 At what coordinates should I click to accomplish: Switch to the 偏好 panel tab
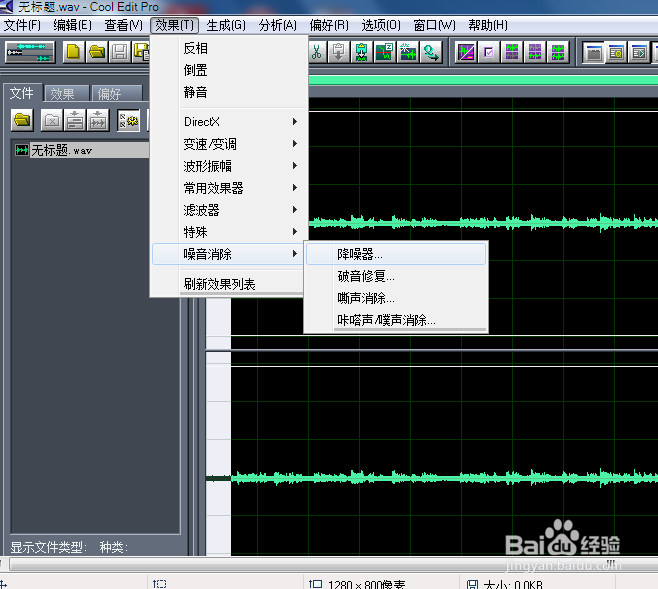116,94
